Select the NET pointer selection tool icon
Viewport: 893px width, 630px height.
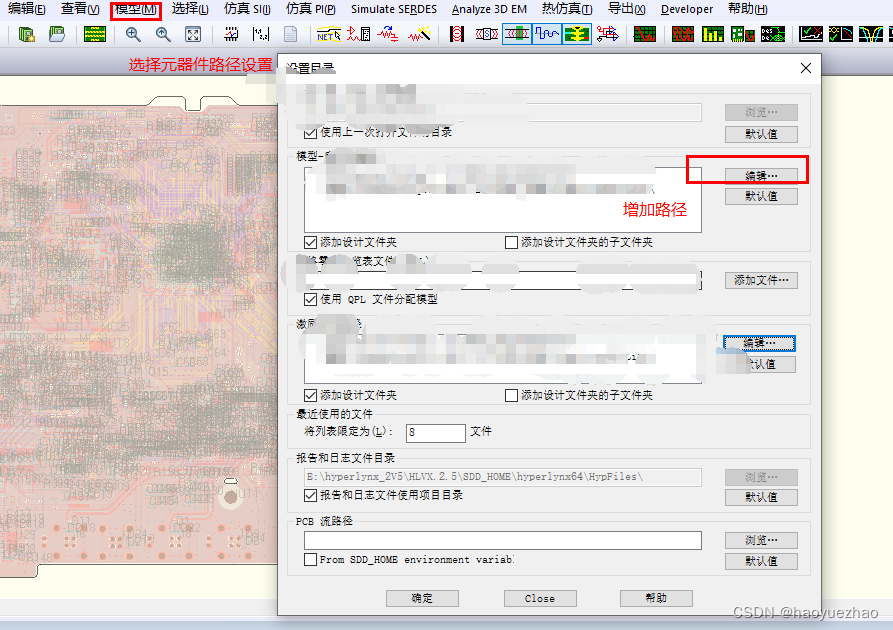pyautogui.click(x=329, y=35)
